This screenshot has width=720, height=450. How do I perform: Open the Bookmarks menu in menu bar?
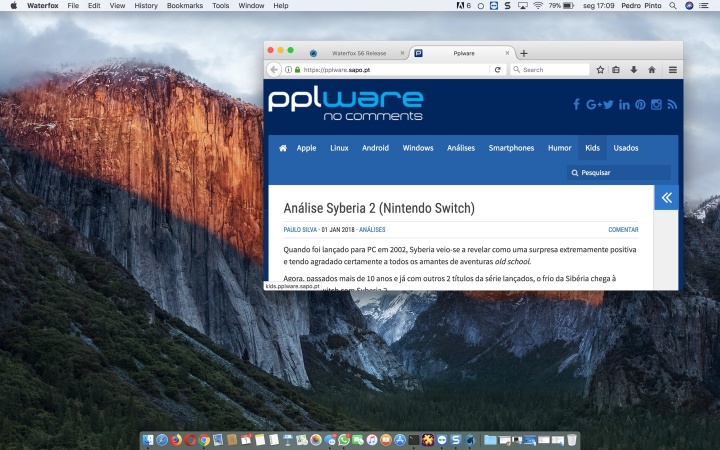(184, 6)
